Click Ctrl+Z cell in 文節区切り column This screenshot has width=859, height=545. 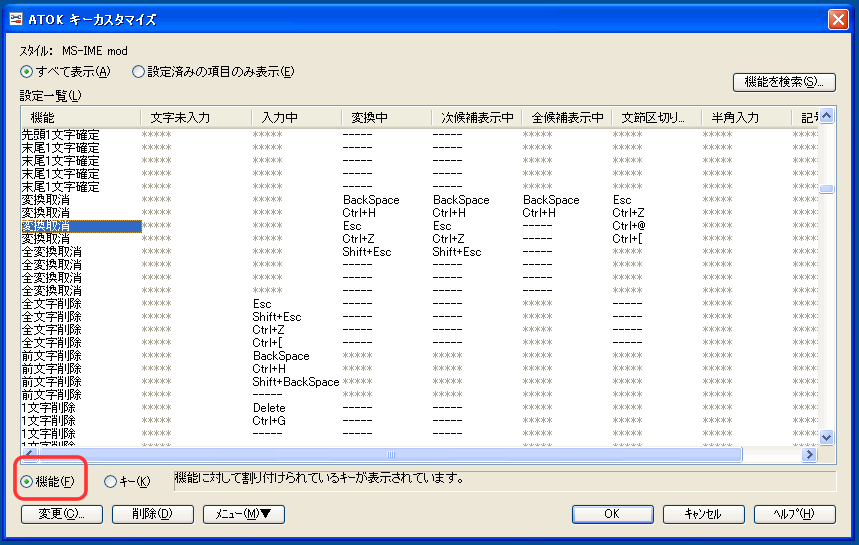(x=628, y=213)
